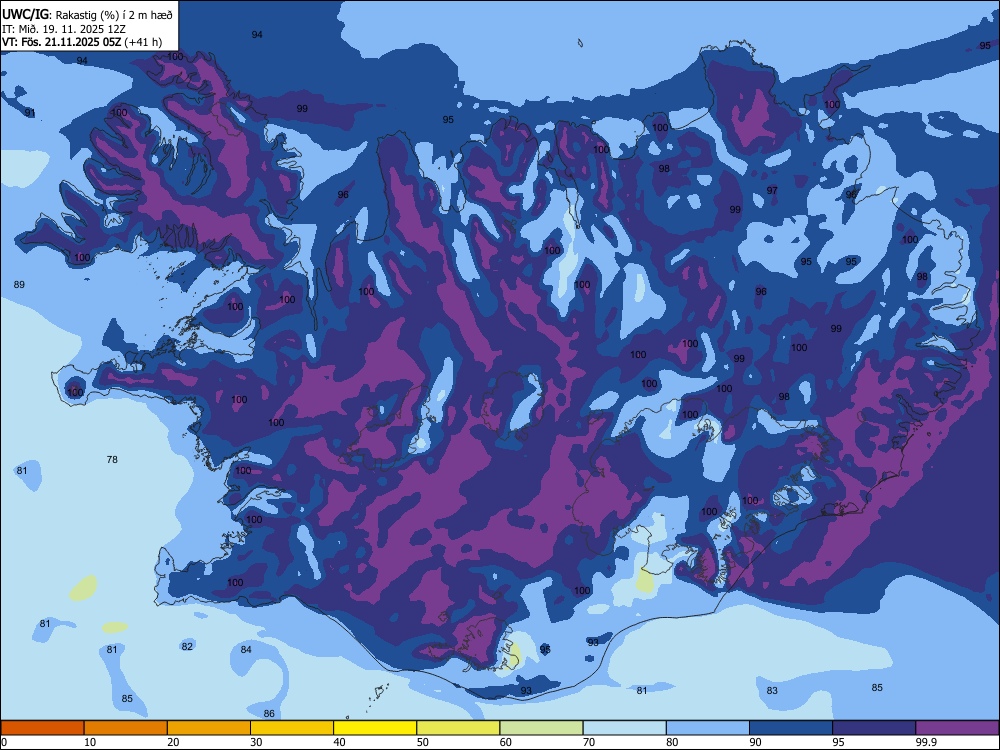Click the '84' humidity value on the map
The height and width of the screenshot is (750, 1000).
246,649
